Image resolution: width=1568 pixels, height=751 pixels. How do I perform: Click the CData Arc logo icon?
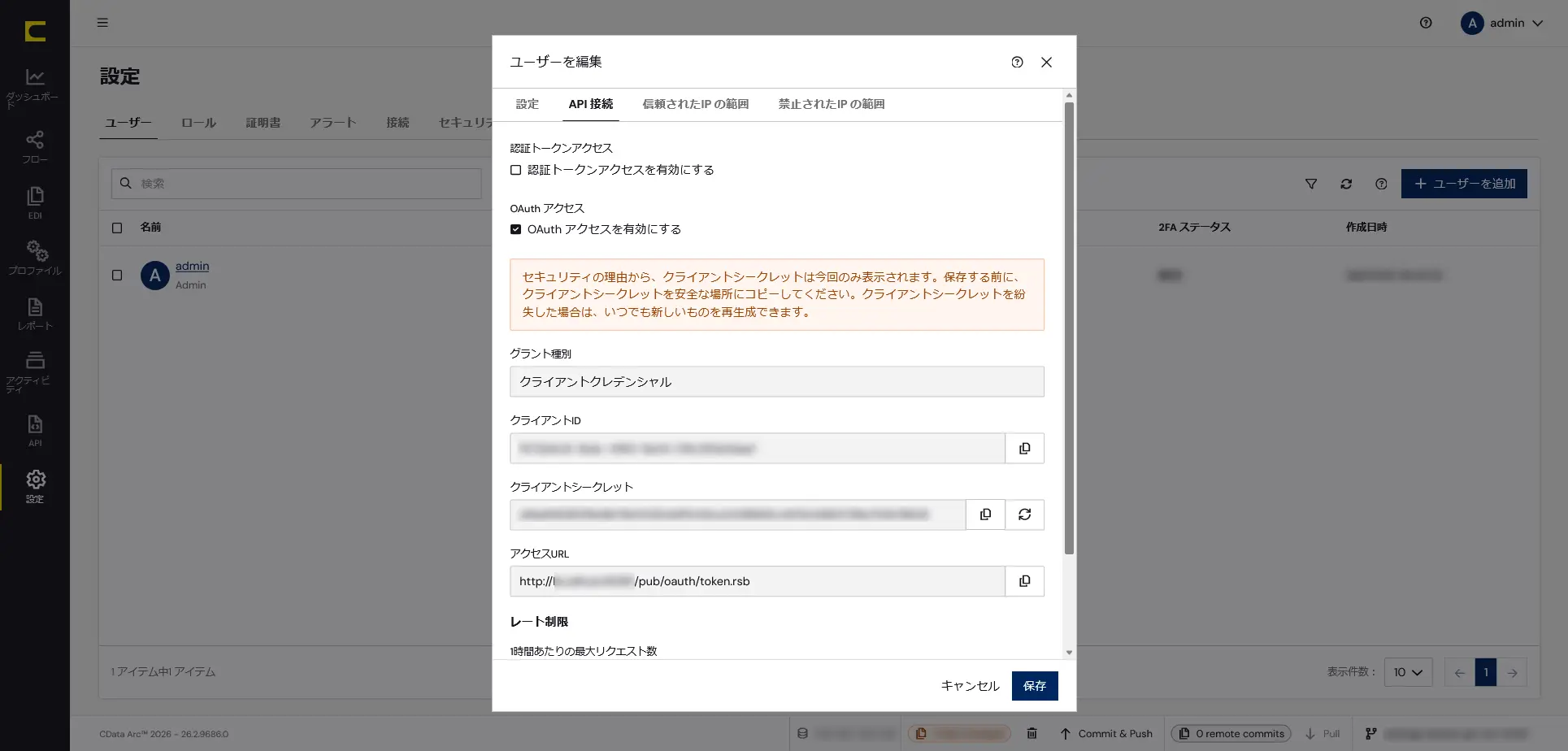[35, 31]
